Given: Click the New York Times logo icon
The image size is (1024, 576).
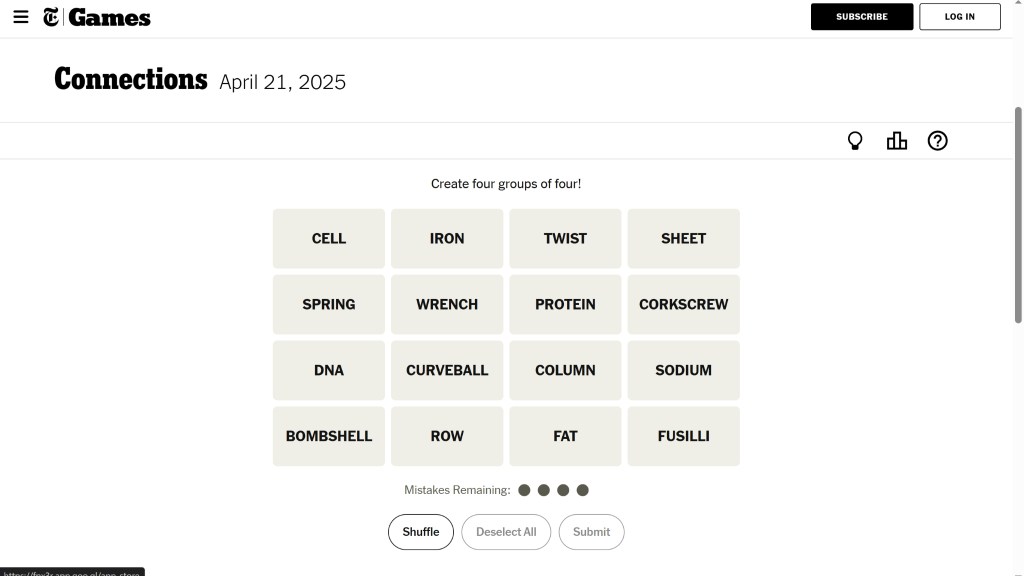Looking at the screenshot, I should [x=51, y=17].
